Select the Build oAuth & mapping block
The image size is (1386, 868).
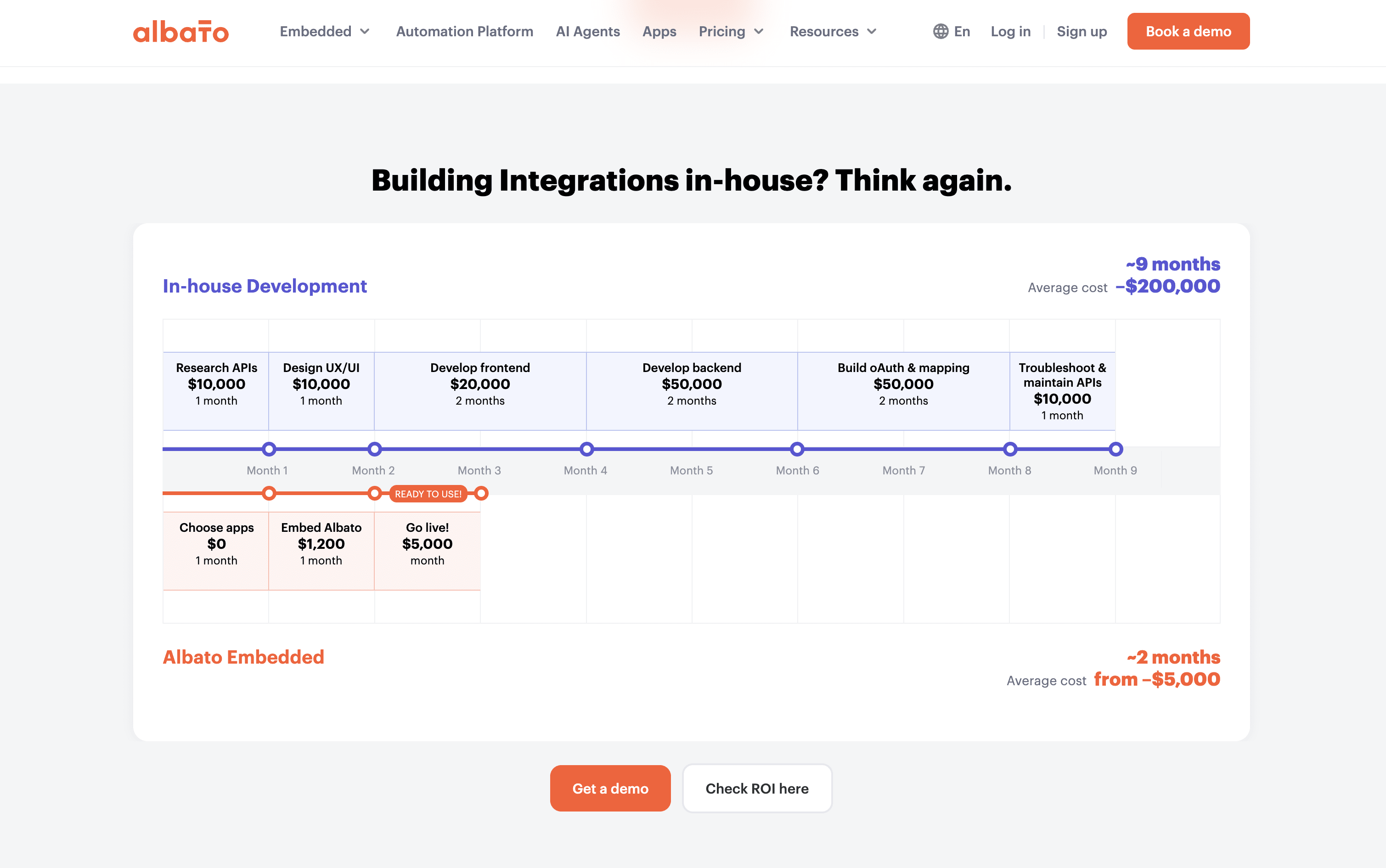(x=903, y=391)
